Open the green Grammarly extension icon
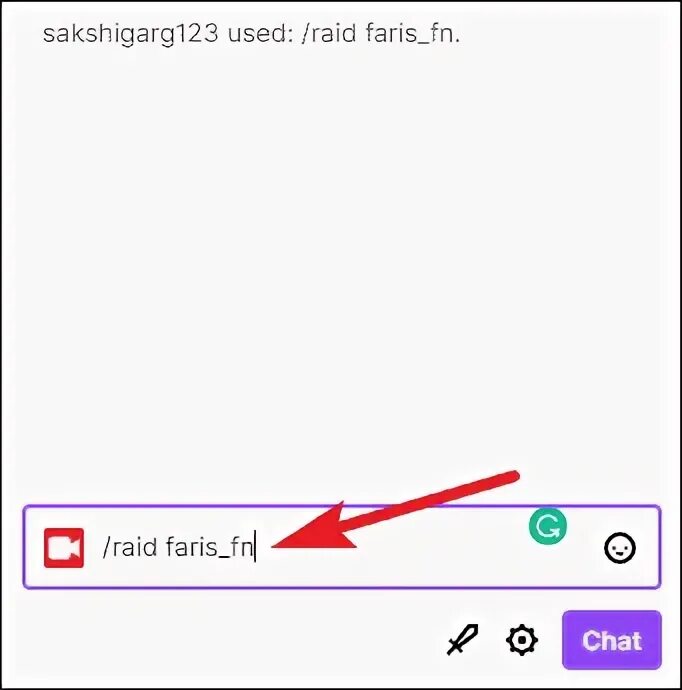 (x=548, y=525)
